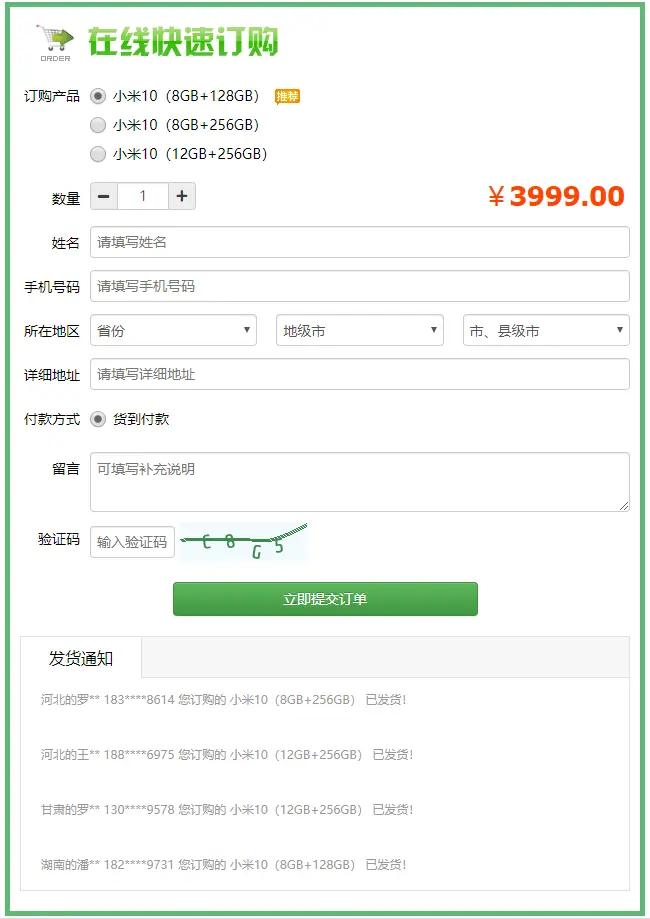Open the 省份 province dropdown

[172, 329]
